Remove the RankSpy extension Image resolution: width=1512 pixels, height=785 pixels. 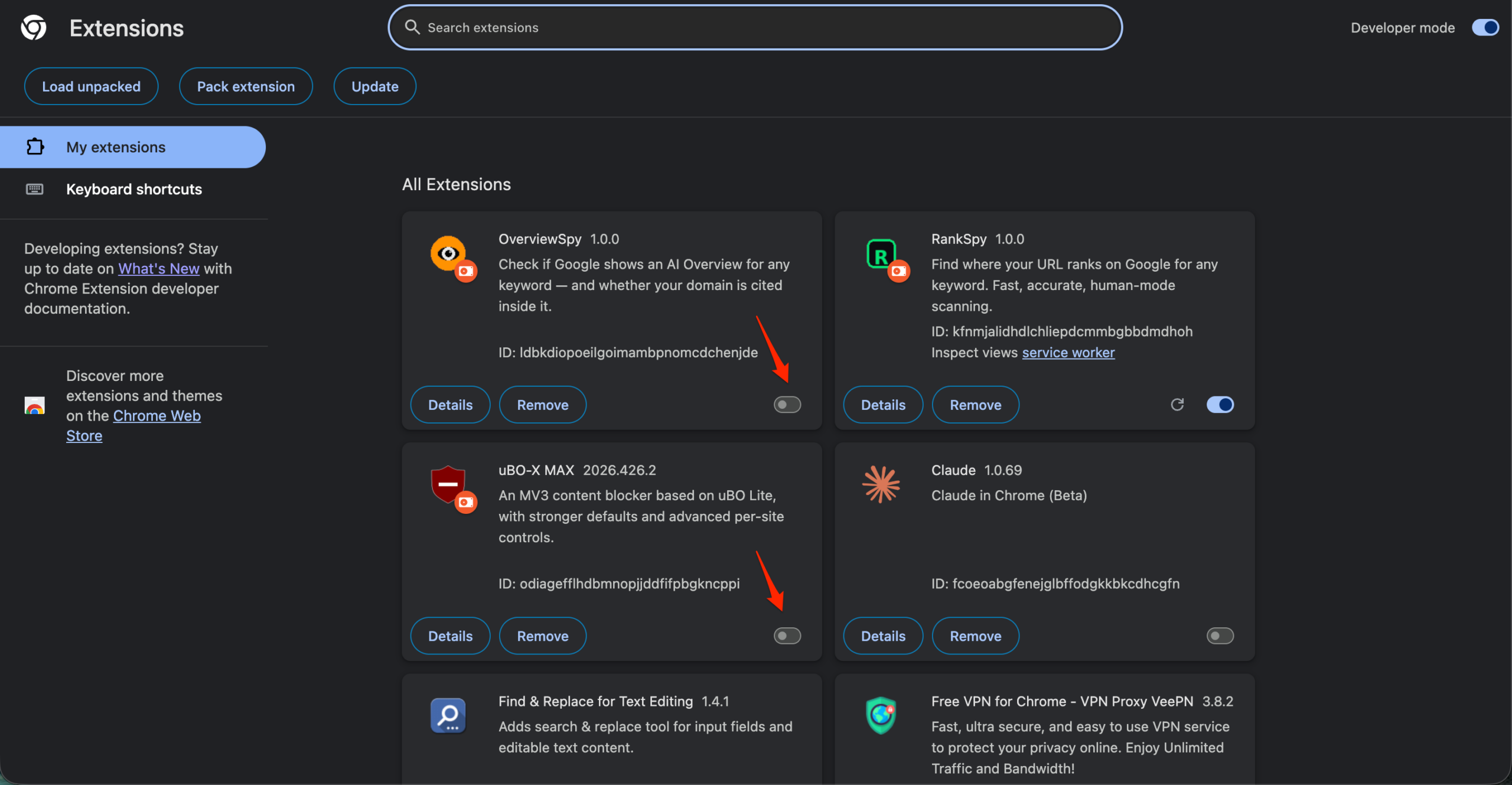[x=975, y=405]
